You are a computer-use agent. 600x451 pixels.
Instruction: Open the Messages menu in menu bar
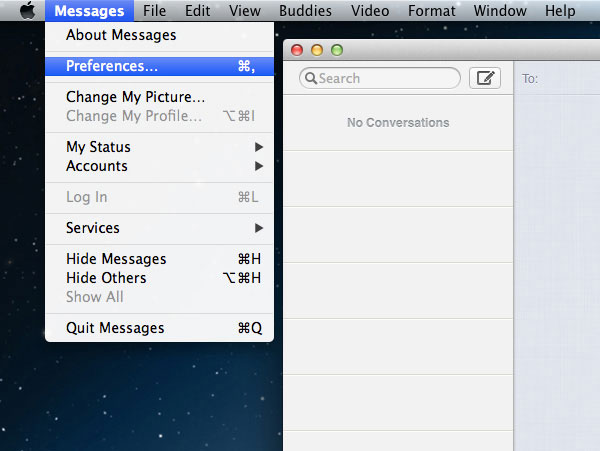pos(89,11)
